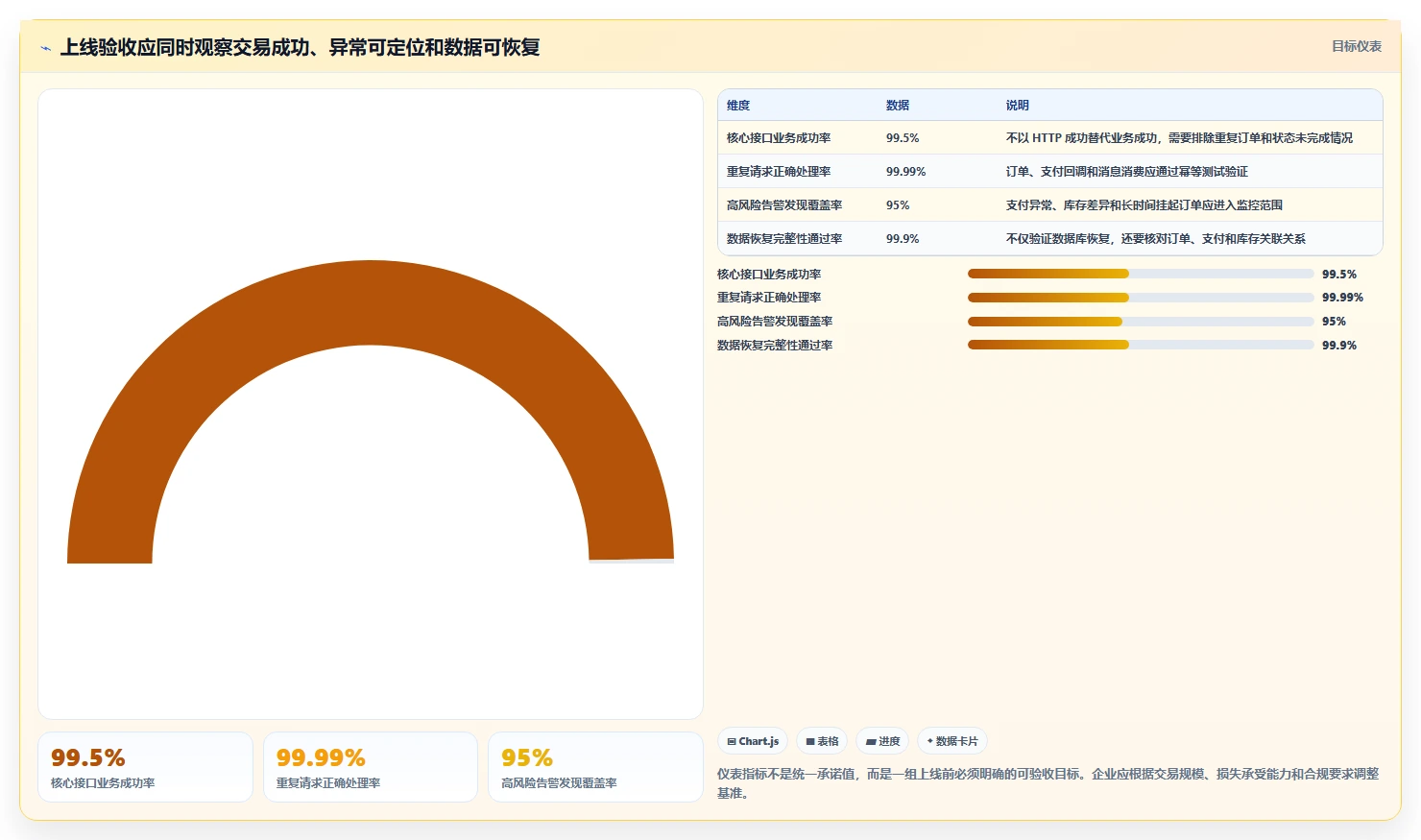Select the 99.99% 重复请求正确处理率 card
Screen dimensions: 1421x840
pos(371,767)
